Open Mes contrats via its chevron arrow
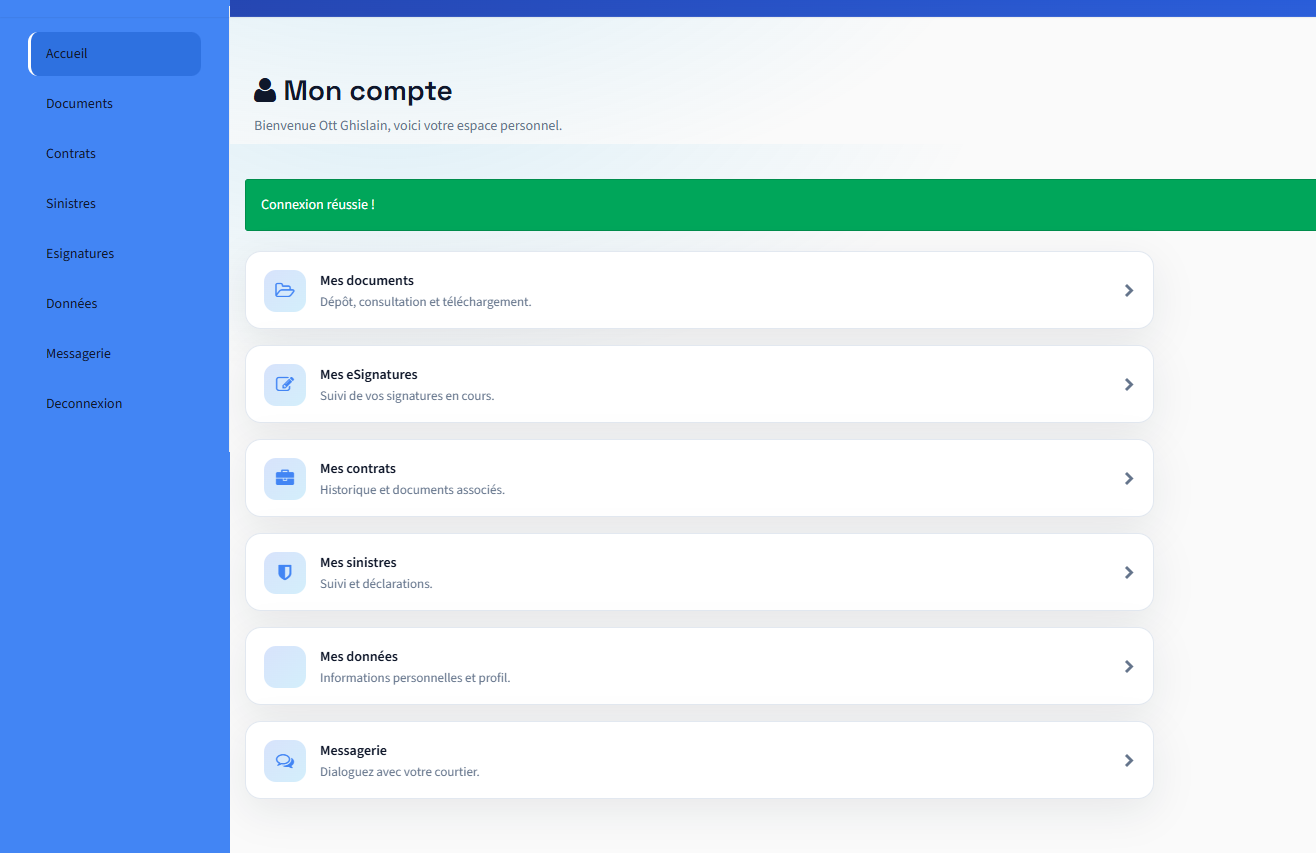This screenshot has width=1316, height=853. (x=1129, y=478)
